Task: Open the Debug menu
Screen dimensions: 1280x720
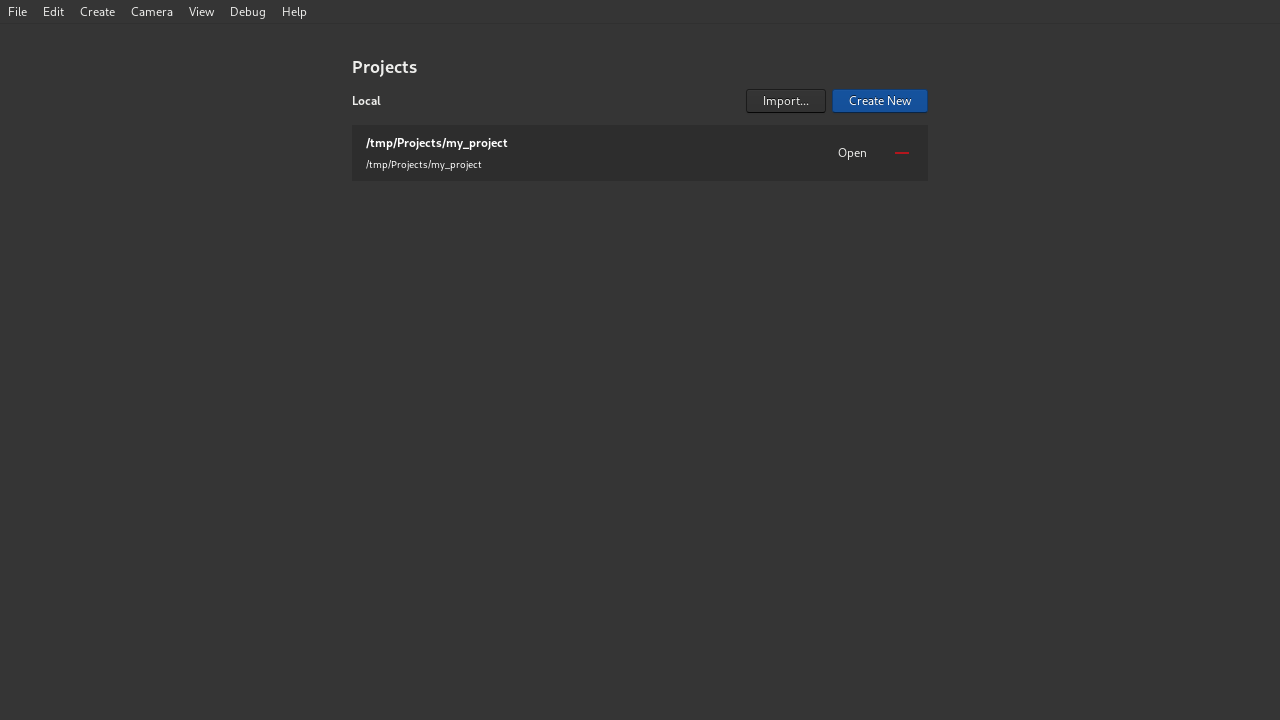Action: coord(247,12)
